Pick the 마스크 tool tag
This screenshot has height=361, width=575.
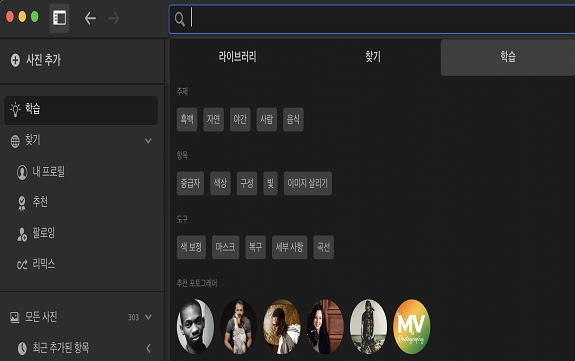[x=226, y=247]
